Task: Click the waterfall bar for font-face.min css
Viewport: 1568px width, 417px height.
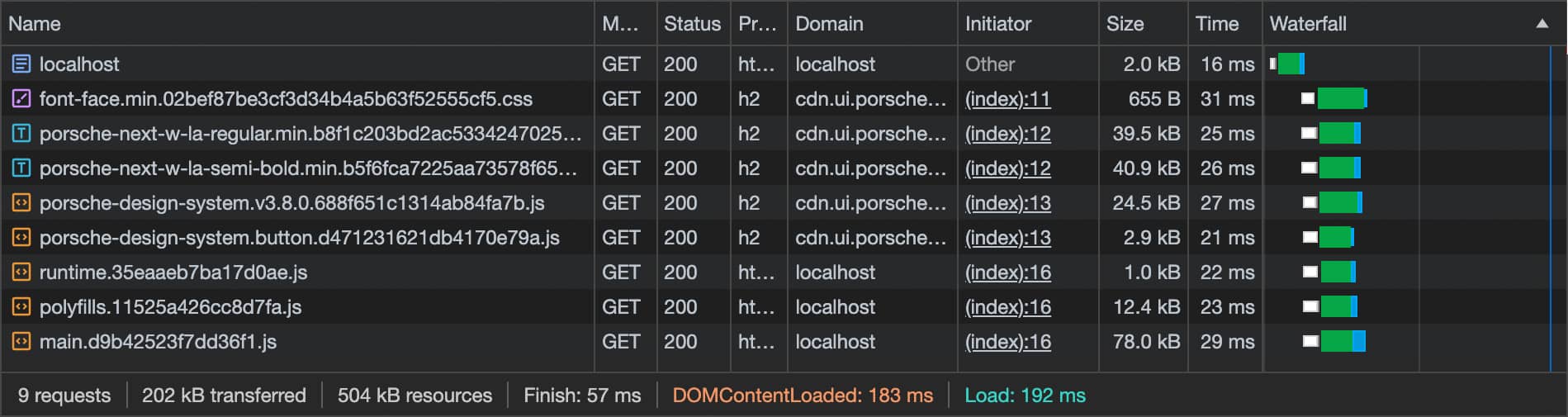Action: coord(1334,98)
